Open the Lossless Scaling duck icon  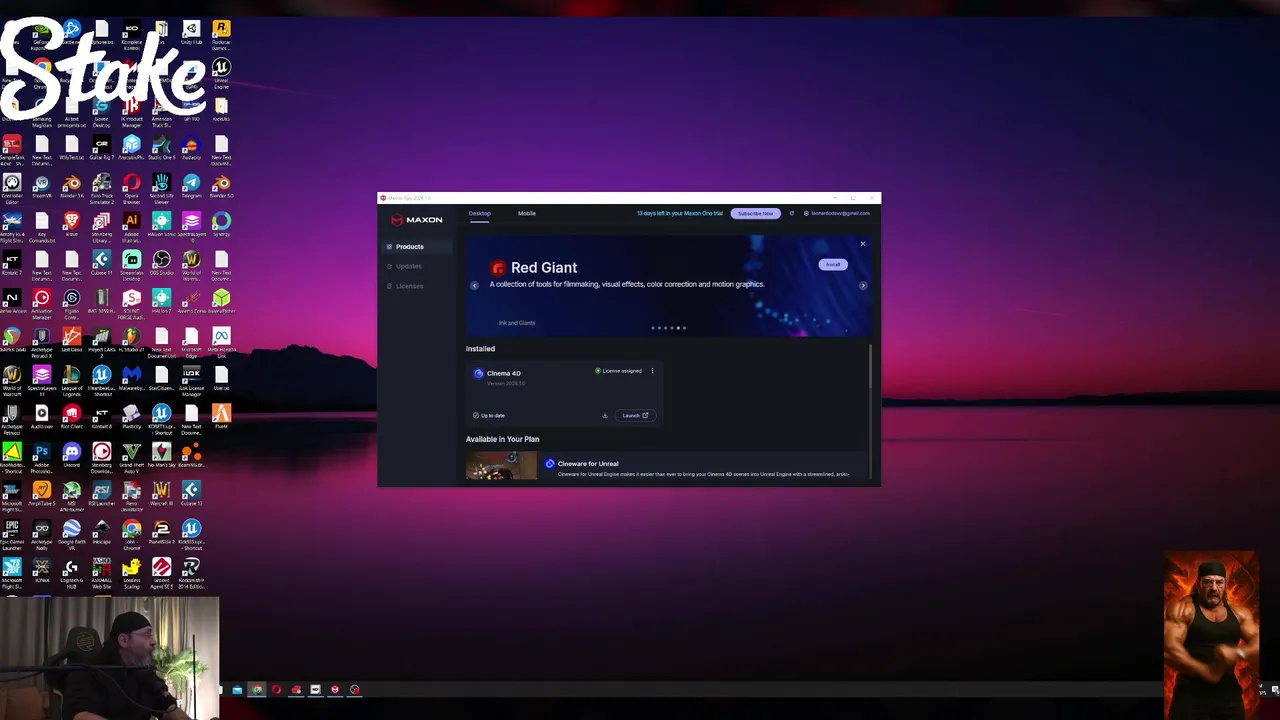click(131, 572)
